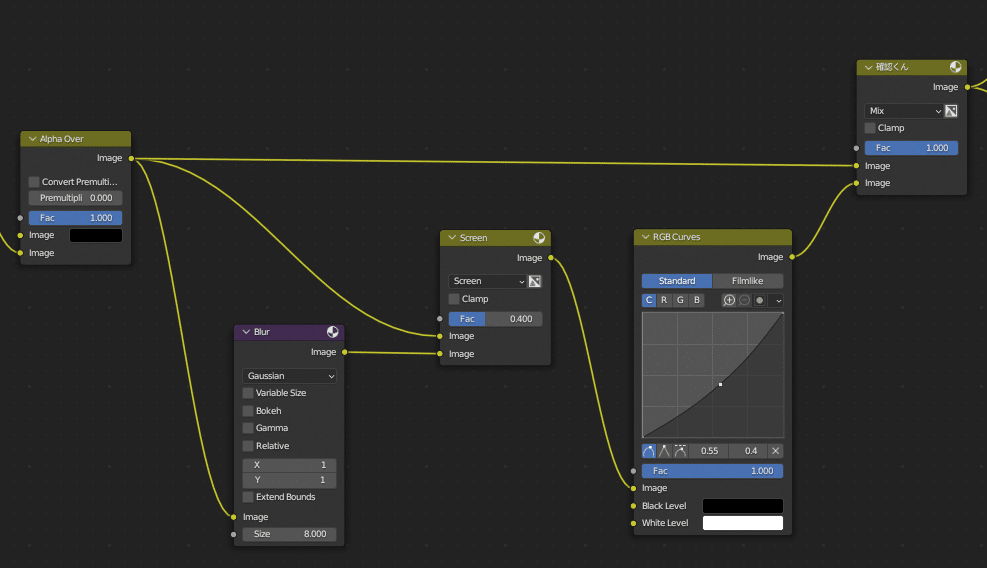Click Screen node Image output socket

[551, 258]
